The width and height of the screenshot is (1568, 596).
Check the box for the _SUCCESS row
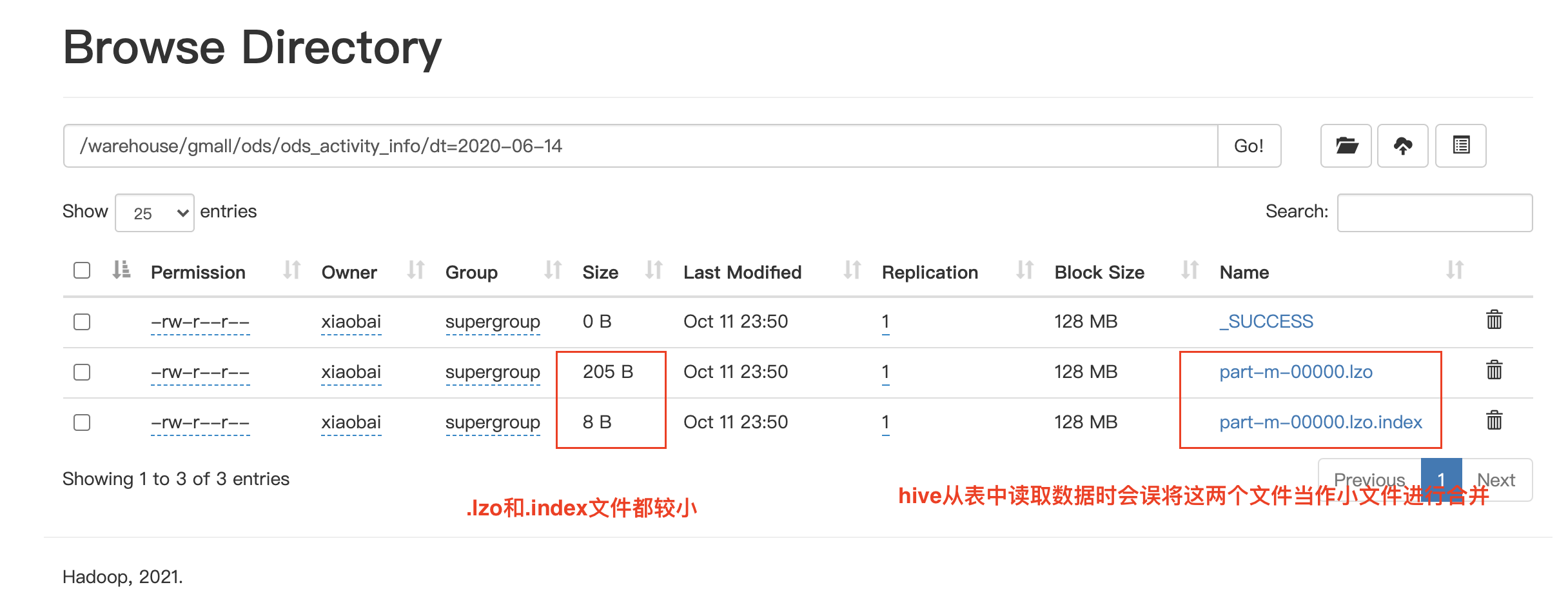(82, 322)
